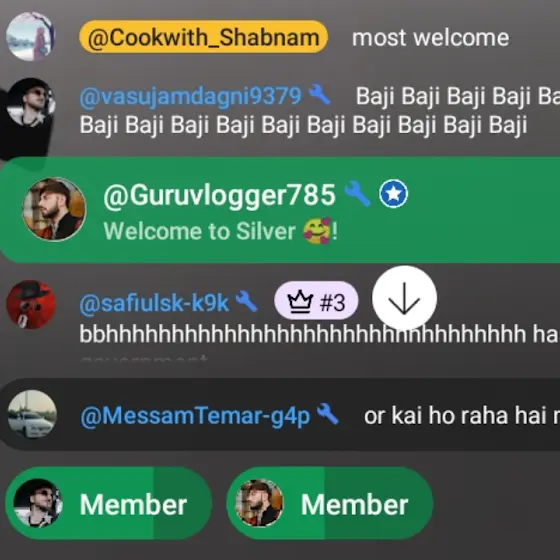Click wrench icon next to @Guruvlogger785
The image size is (560, 560).
(357, 193)
